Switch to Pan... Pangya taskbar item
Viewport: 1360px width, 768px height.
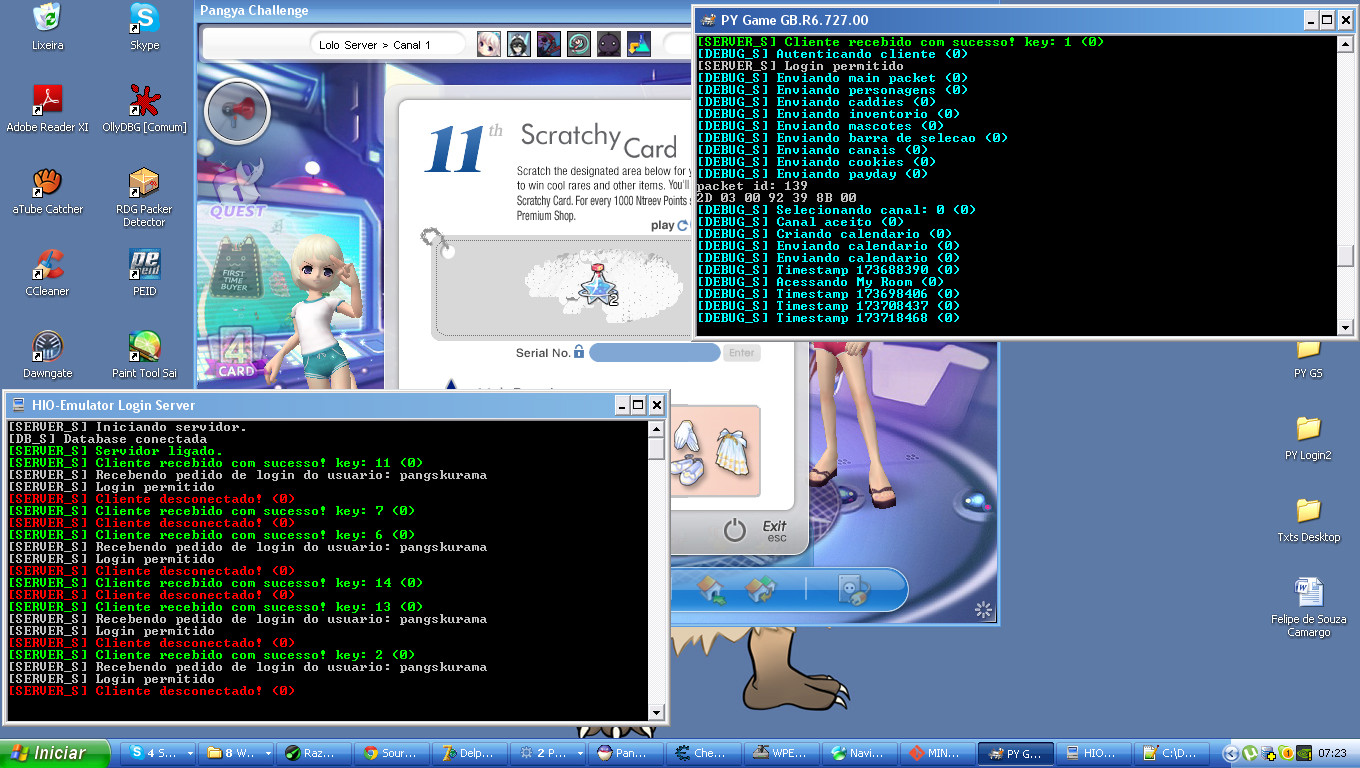point(627,754)
